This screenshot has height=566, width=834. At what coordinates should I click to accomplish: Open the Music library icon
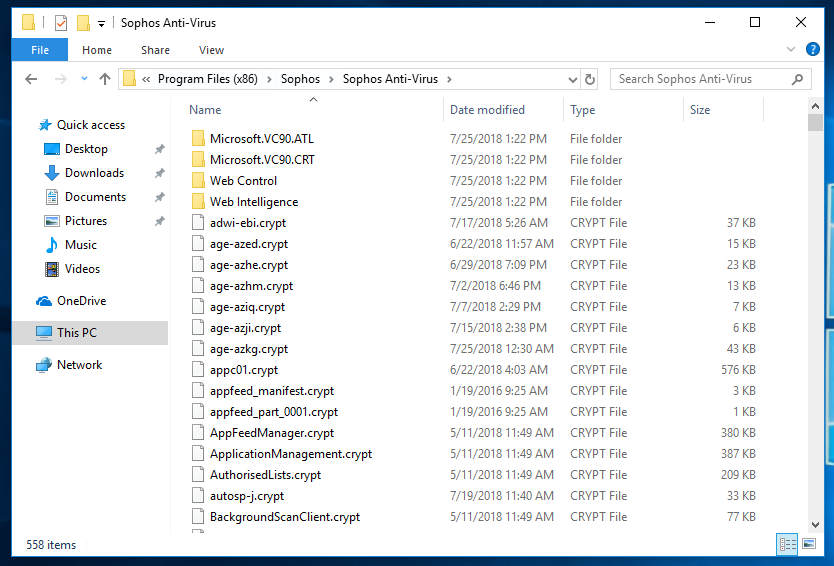point(52,245)
